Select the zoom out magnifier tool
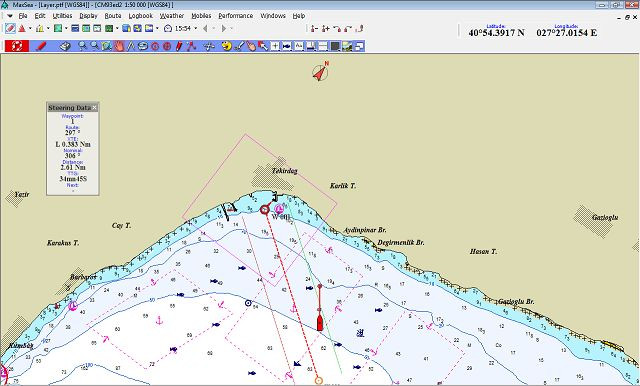The image size is (640, 386). click(x=94, y=46)
